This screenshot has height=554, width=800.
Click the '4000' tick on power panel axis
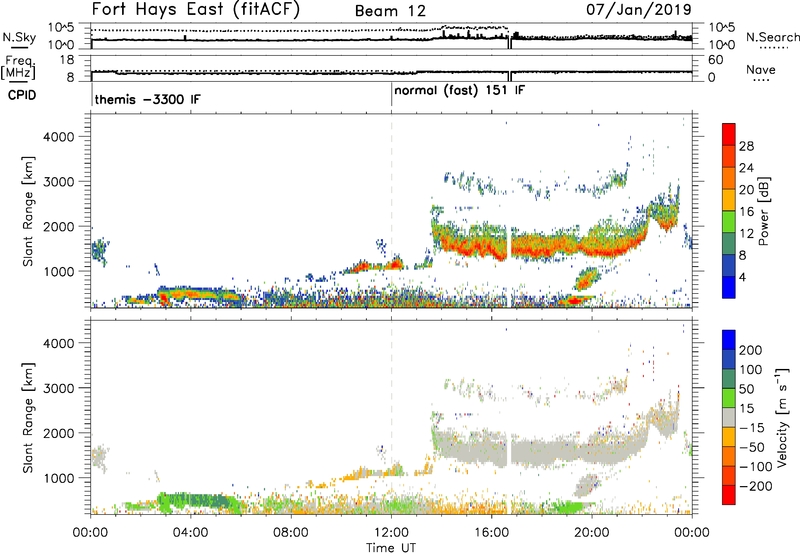(59, 137)
